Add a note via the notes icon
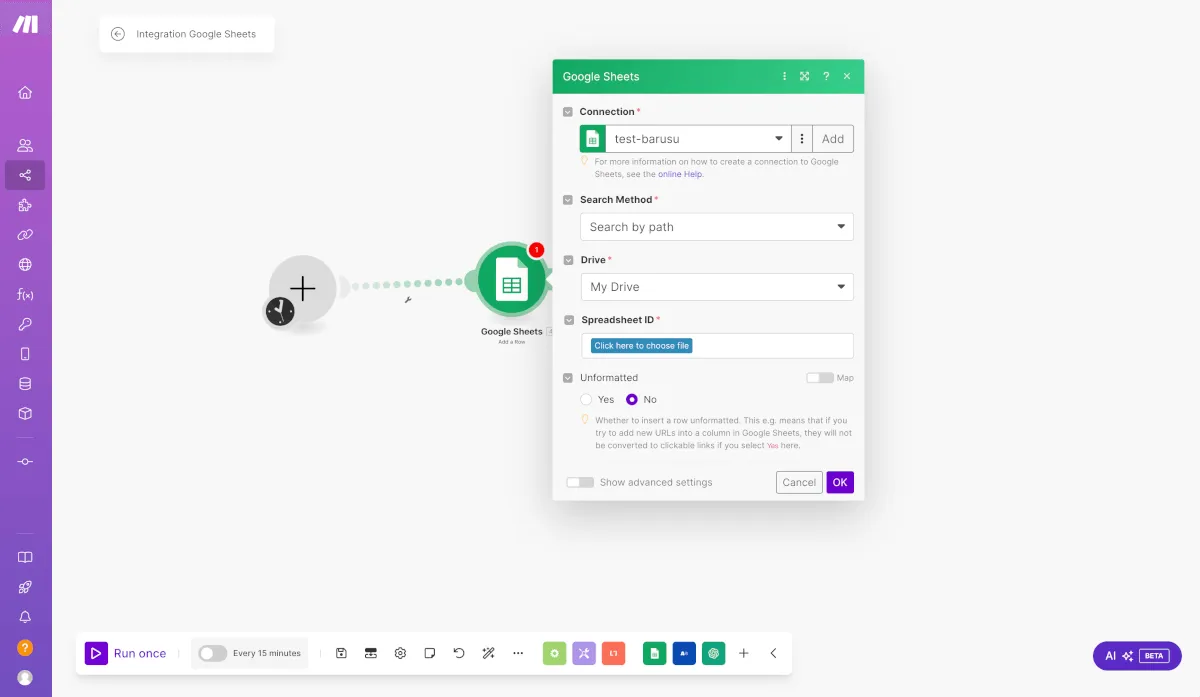1200x697 pixels. coord(430,653)
